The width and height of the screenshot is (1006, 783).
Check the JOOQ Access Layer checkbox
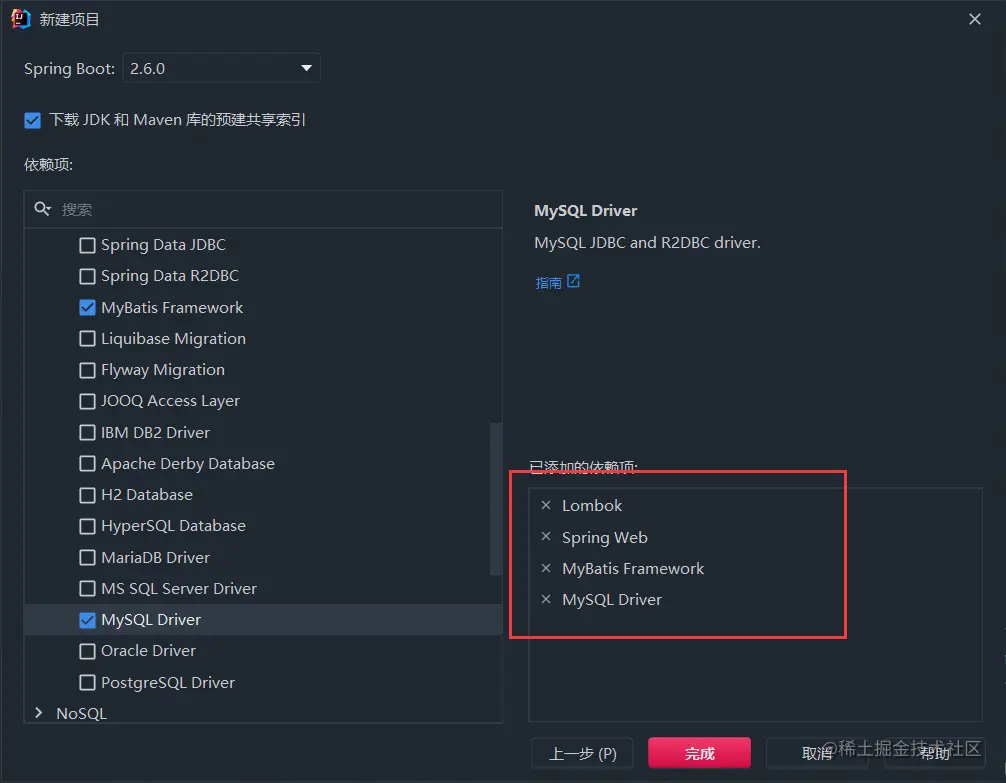tap(87, 401)
